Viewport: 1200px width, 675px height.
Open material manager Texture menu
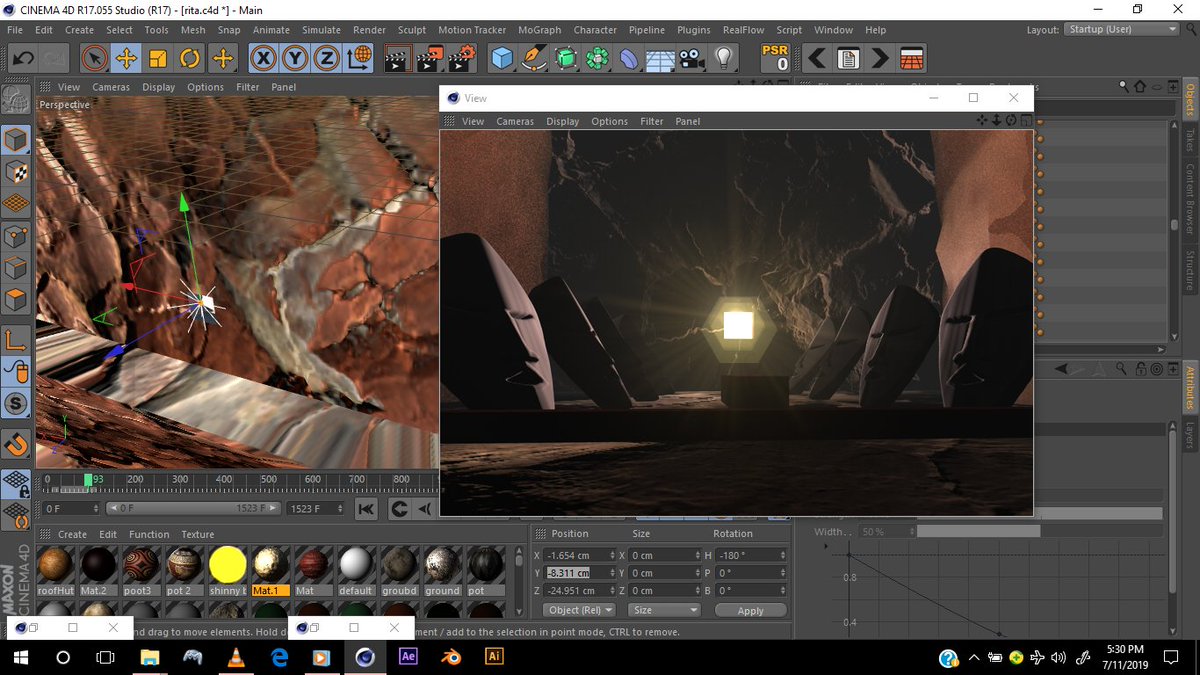pyautogui.click(x=197, y=534)
